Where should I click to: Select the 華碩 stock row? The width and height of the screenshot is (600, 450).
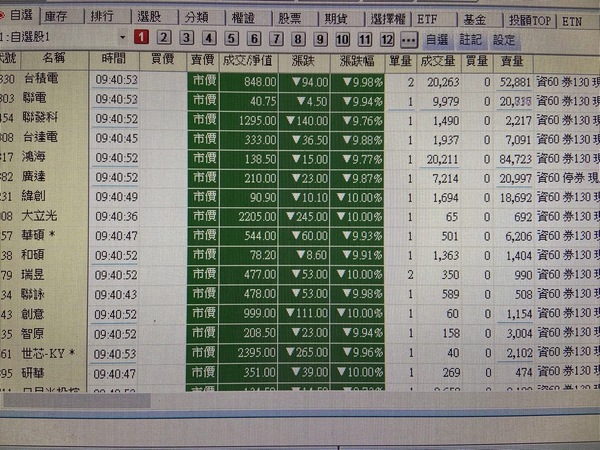[x=300, y=236]
